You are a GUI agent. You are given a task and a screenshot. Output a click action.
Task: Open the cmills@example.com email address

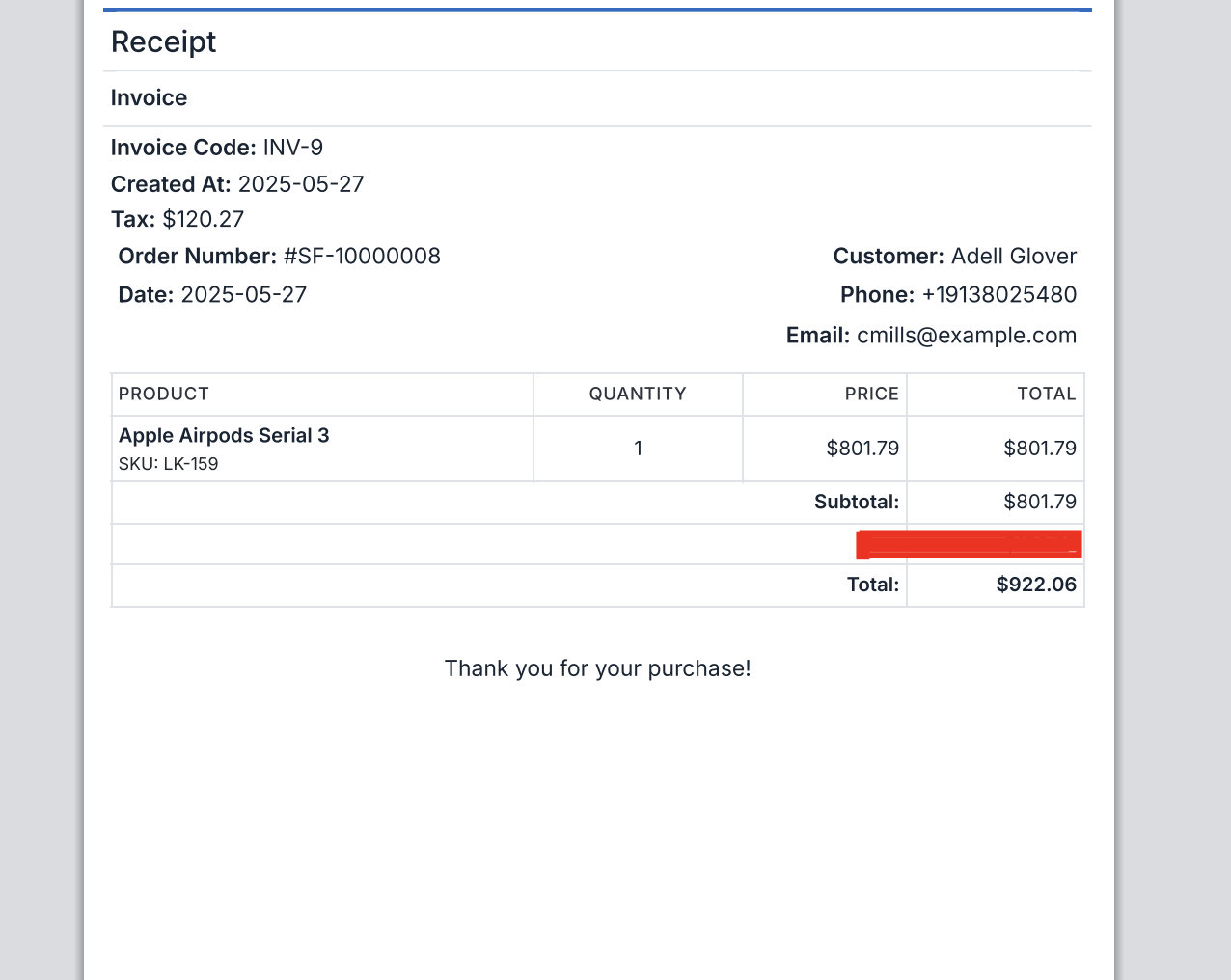[x=966, y=335]
